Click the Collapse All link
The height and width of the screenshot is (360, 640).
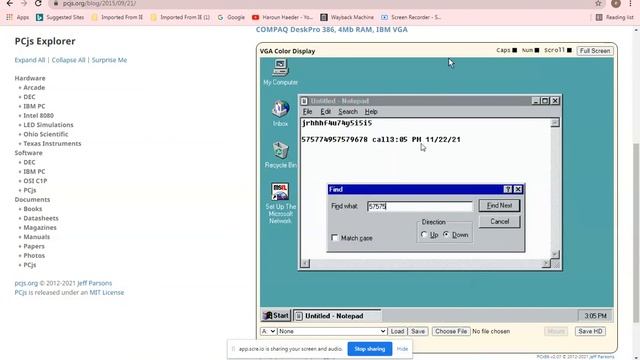[x=68, y=60]
